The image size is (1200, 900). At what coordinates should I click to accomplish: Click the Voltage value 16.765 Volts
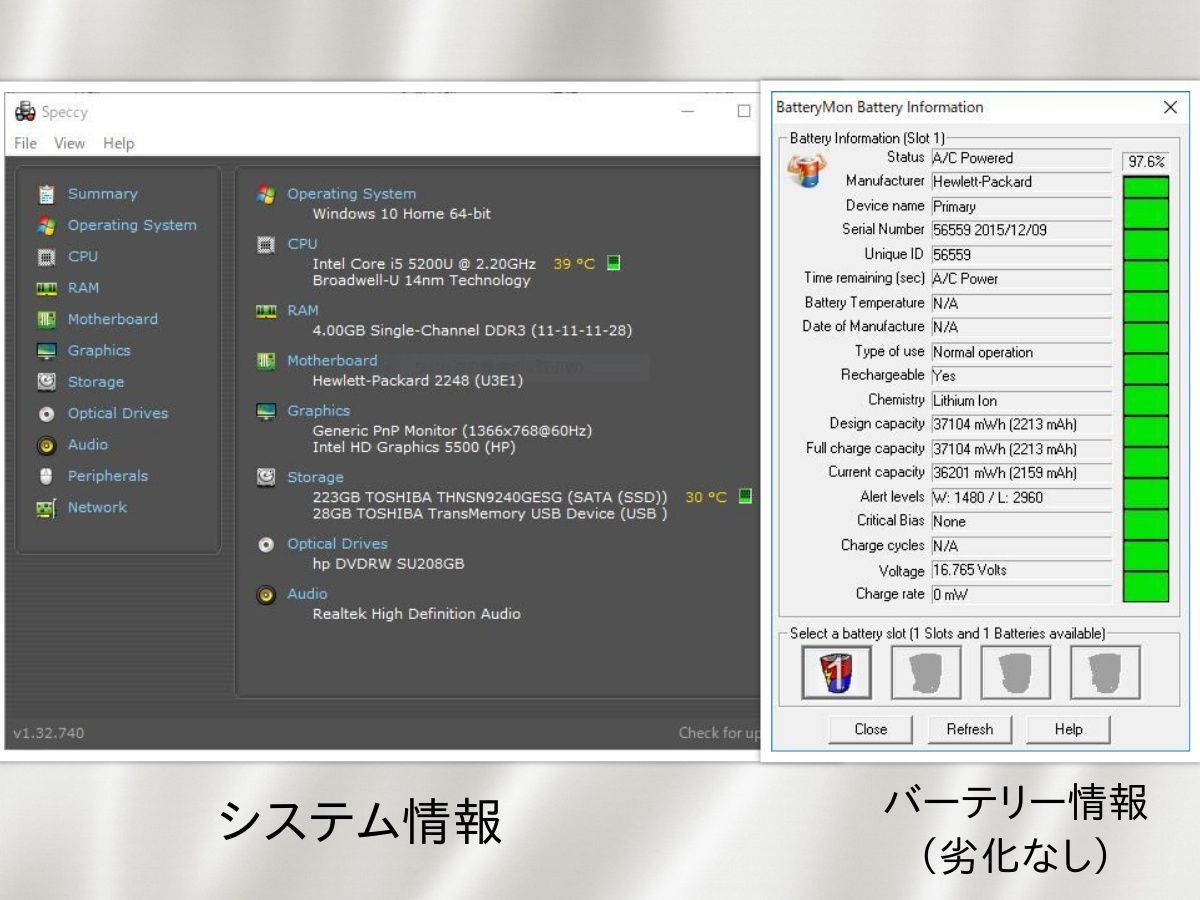pyautogui.click(x=1021, y=570)
